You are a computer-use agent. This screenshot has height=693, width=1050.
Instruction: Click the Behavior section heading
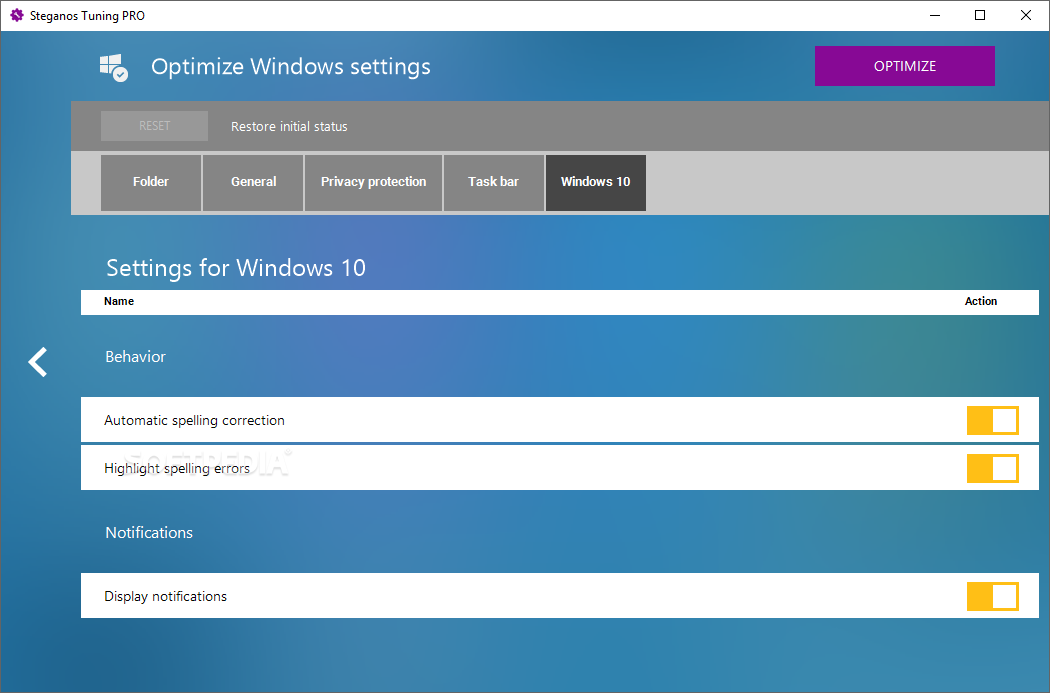tap(135, 357)
